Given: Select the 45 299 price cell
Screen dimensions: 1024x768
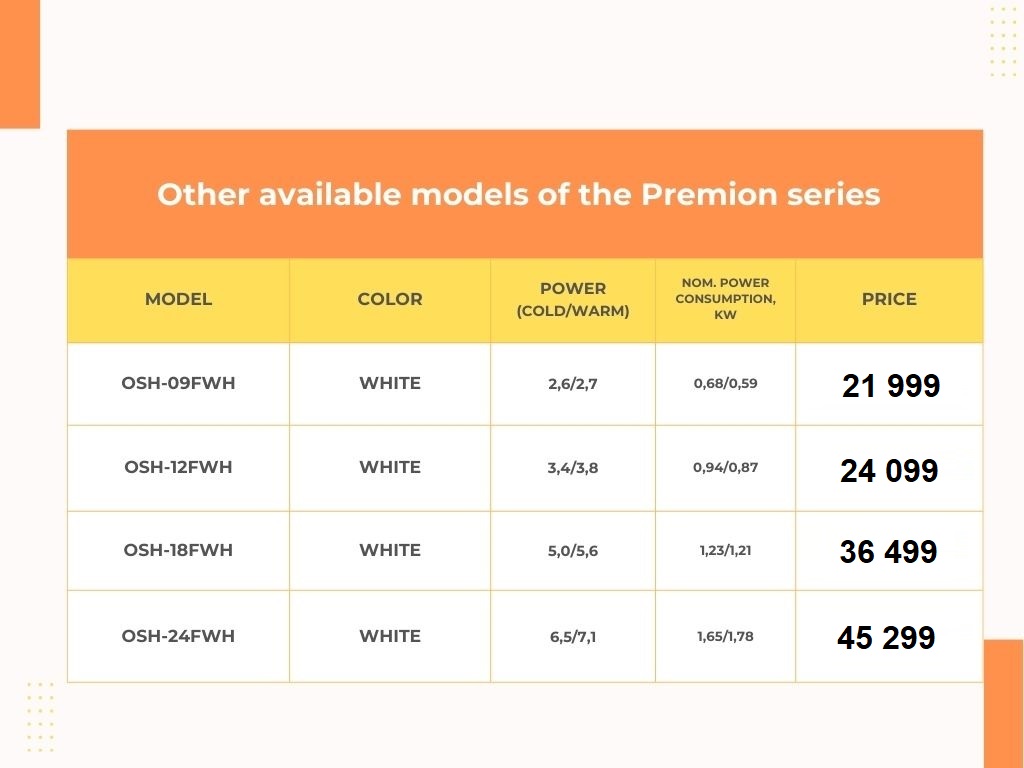Looking at the screenshot, I should click(x=886, y=637).
